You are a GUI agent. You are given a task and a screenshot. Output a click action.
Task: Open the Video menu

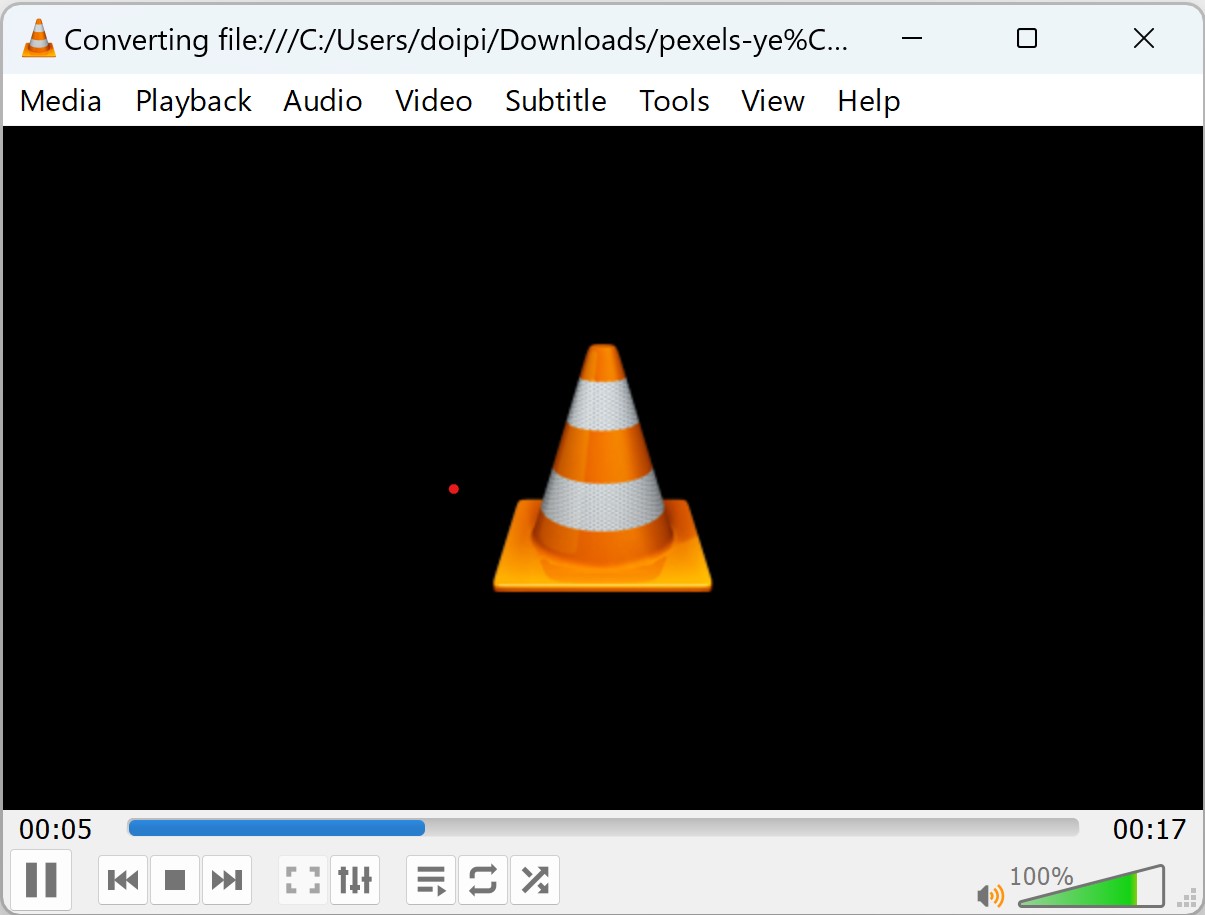coord(434,101)
